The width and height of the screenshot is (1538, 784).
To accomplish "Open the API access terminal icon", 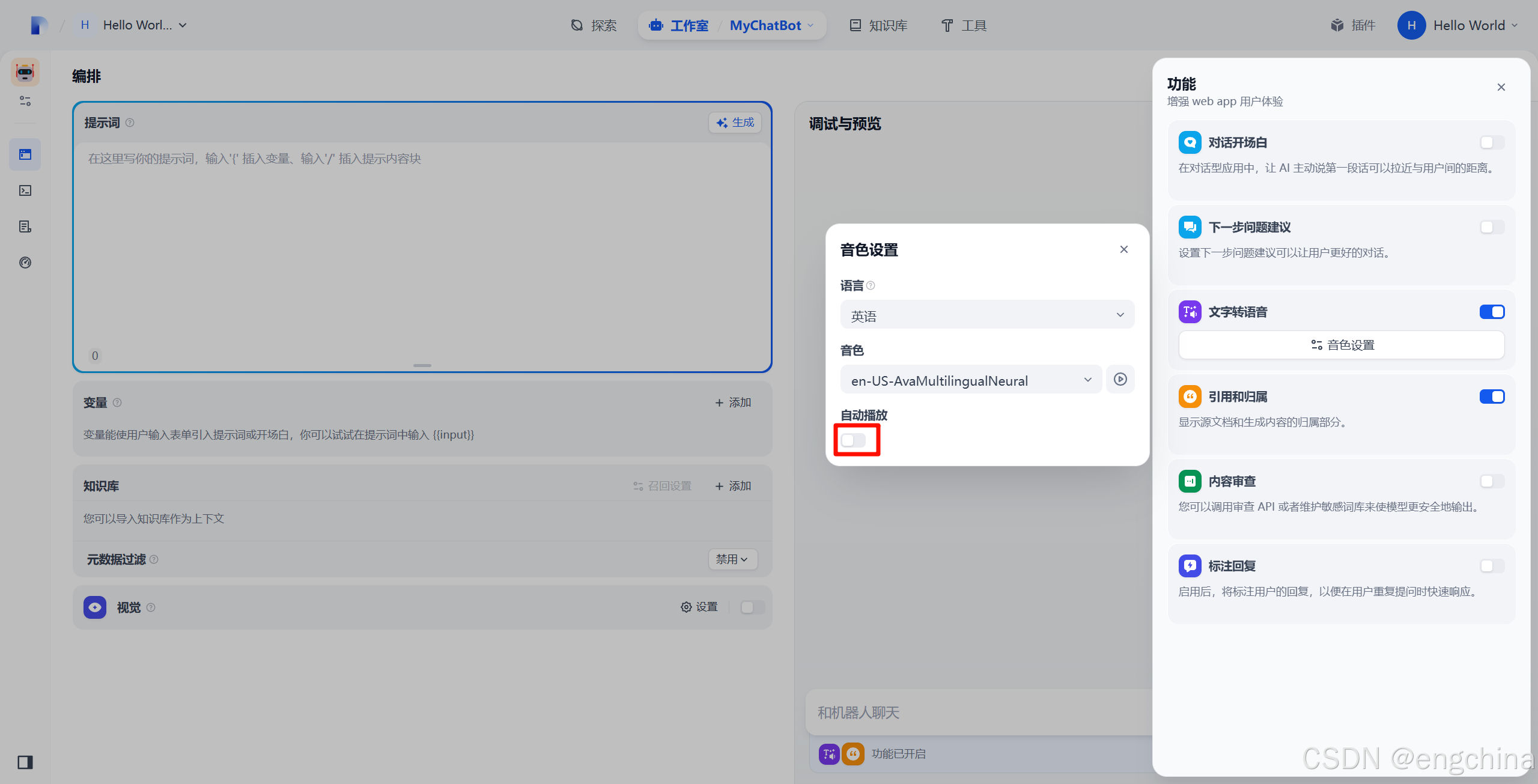I will (25, 190).
